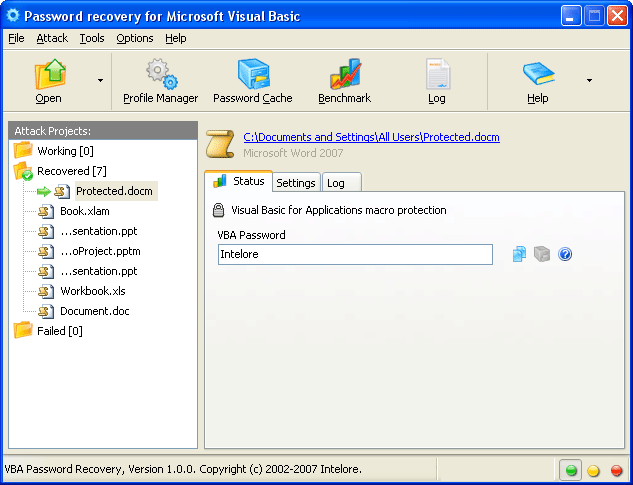Click the VBA Password input field
The width and height of the screenshot is (633, 485).
coord(355,255)
